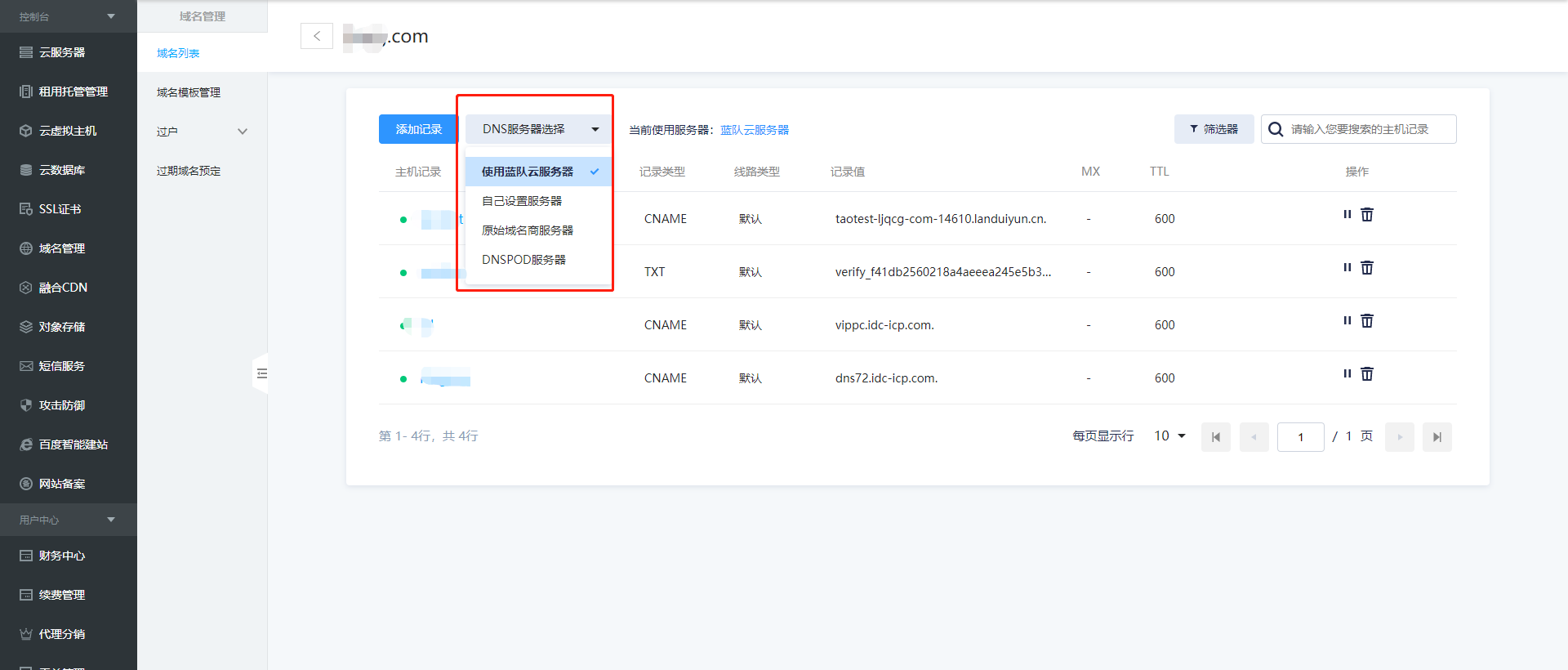Delete the taotest CNAME record via trash icon
The width and height of the screenshot is (1568, 670).
pos(1367,215)
